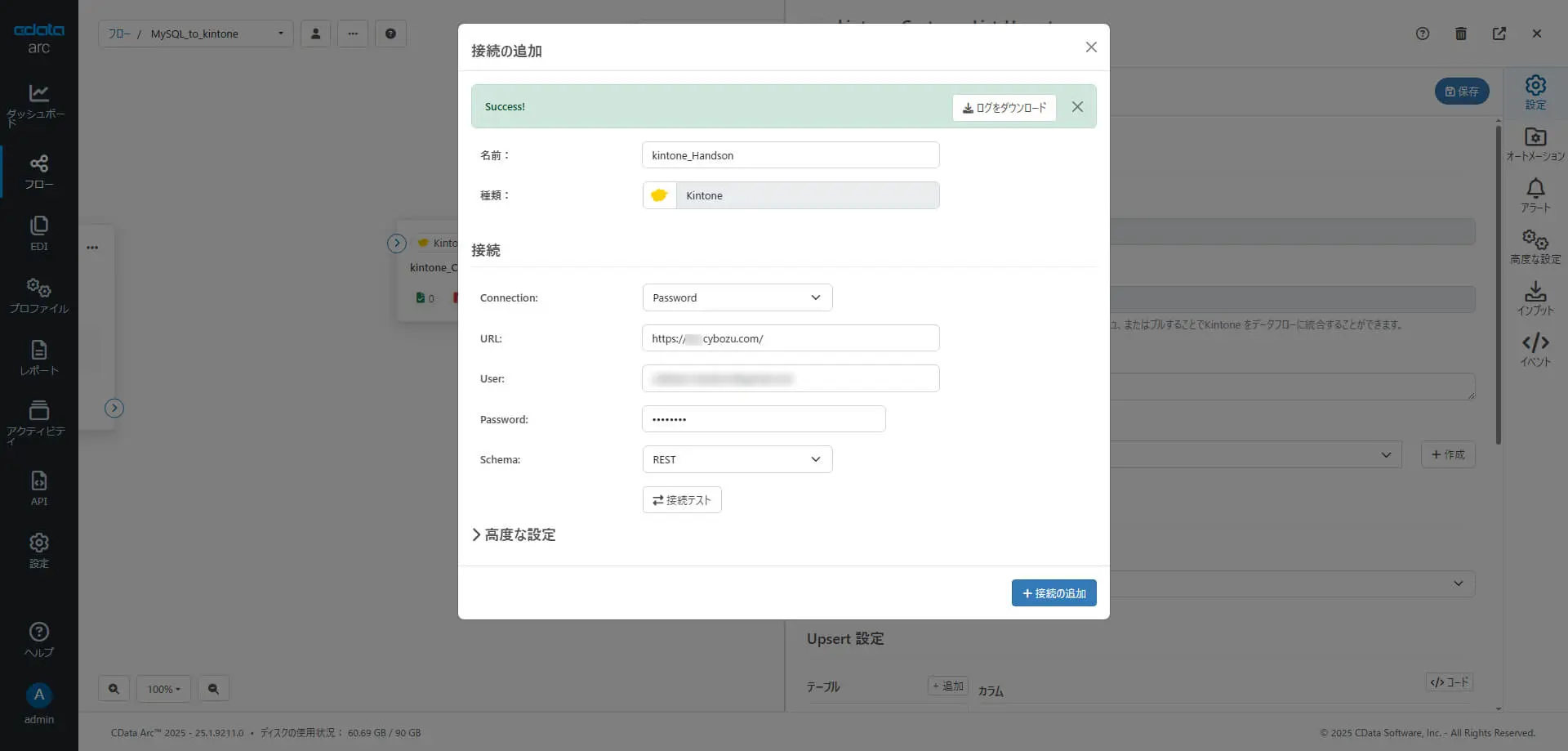Open connector panel in new window icon
1568x751 pixels.
pyautogui.click(x=1499, y=34)
